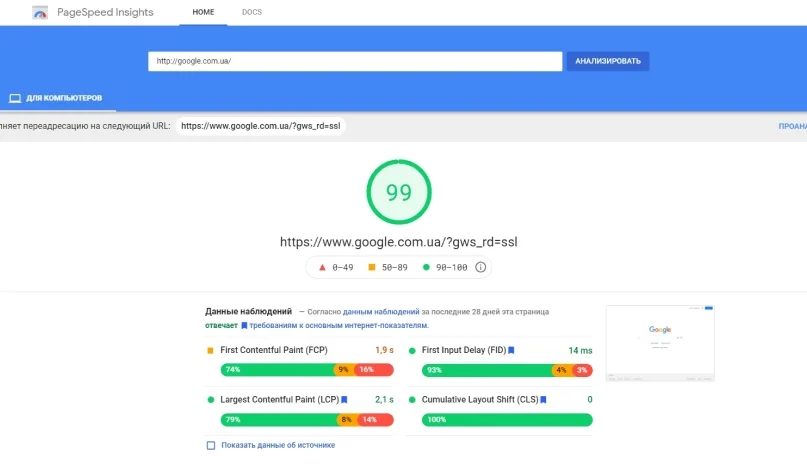Click the bookmark icon next to LCP

point(344,400)
